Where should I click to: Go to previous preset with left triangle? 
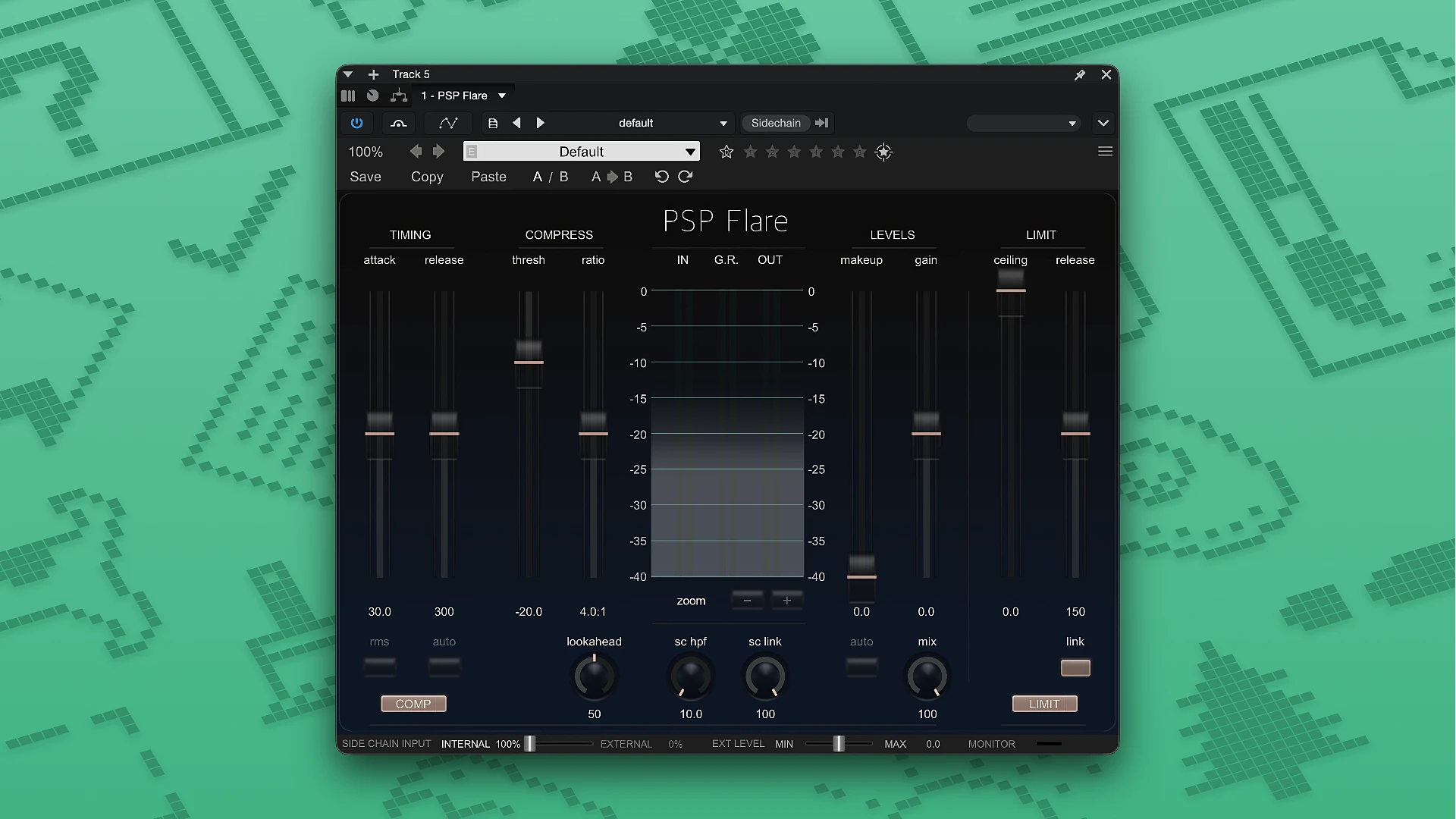click(x=516, y=123)
